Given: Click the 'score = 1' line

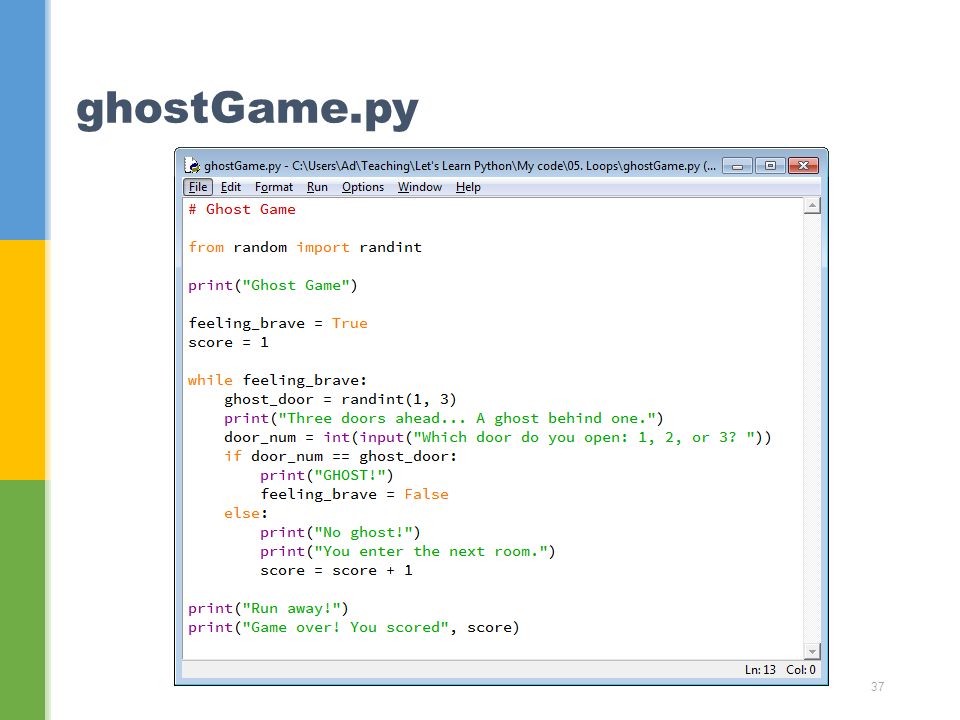Looking at the screenshot, I should coord(228,342).
